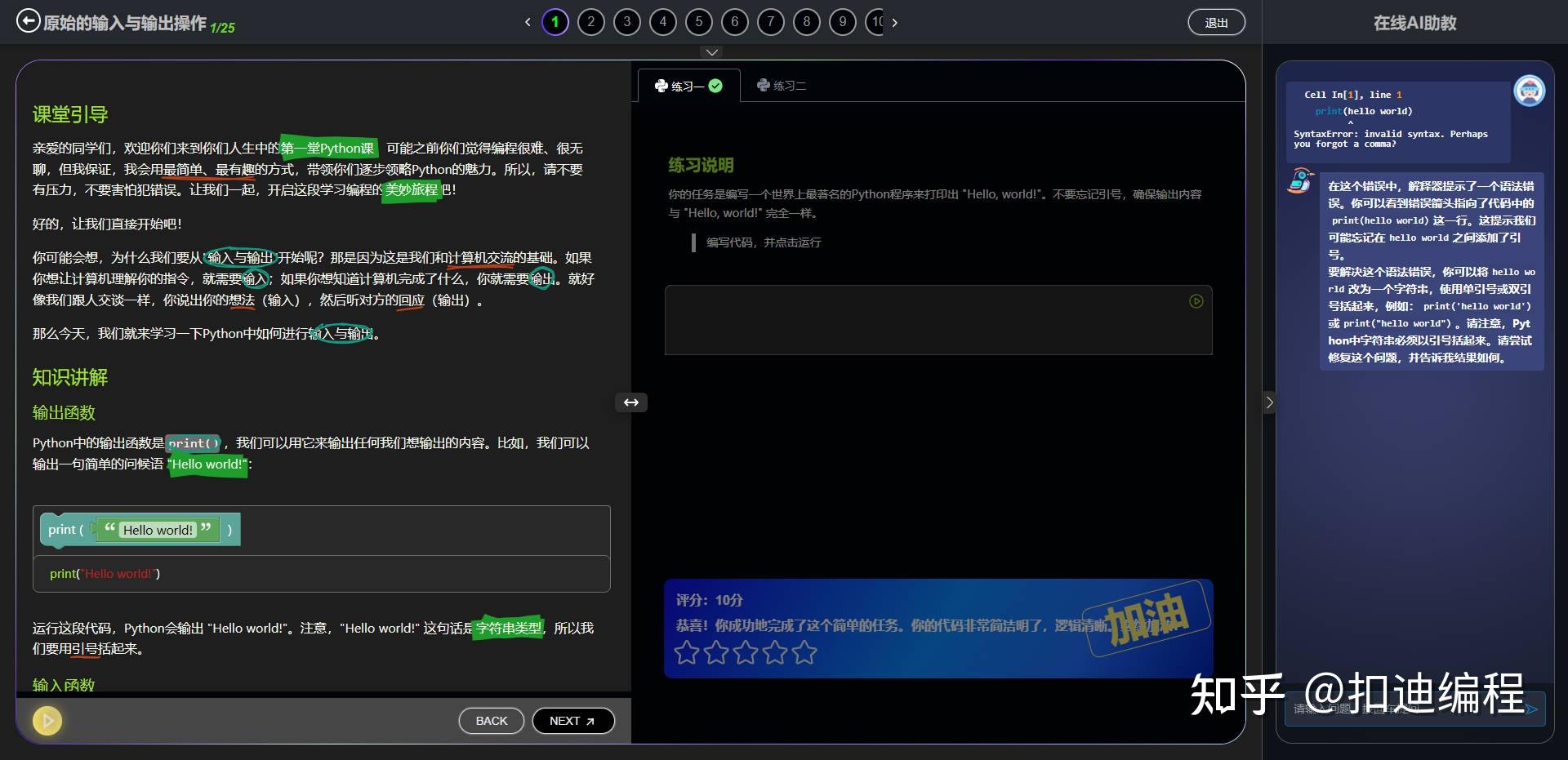Click the 退出 button

point(1216,22)
